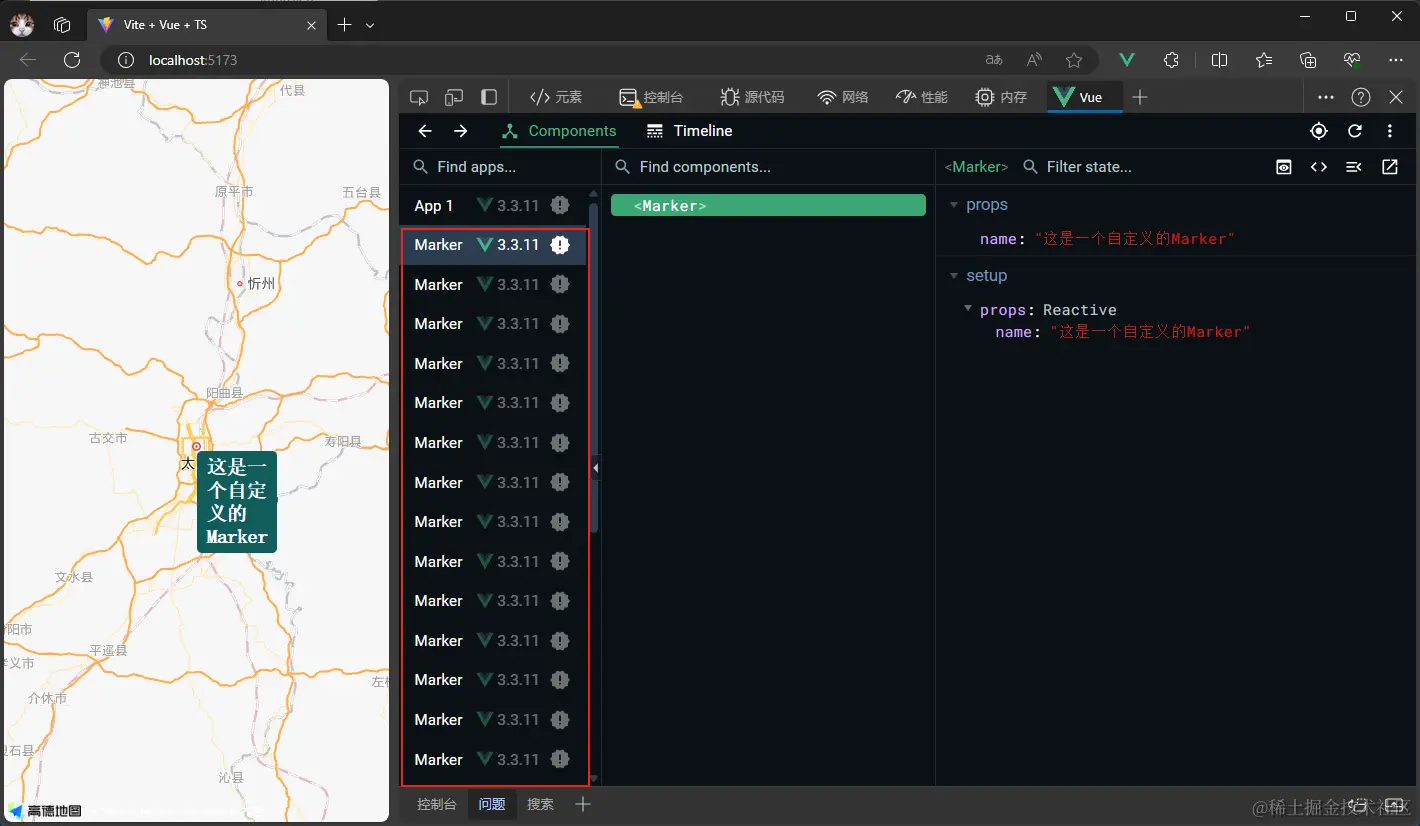Screen dimensions: 1420x826
Task: Open Vue devtools three-dot options menu
Action: pyautogui.click(x=1390, y=131)
